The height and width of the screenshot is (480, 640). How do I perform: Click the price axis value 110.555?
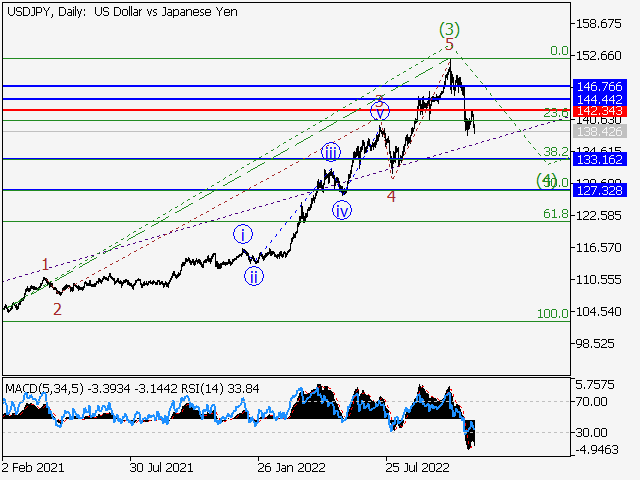598,280
